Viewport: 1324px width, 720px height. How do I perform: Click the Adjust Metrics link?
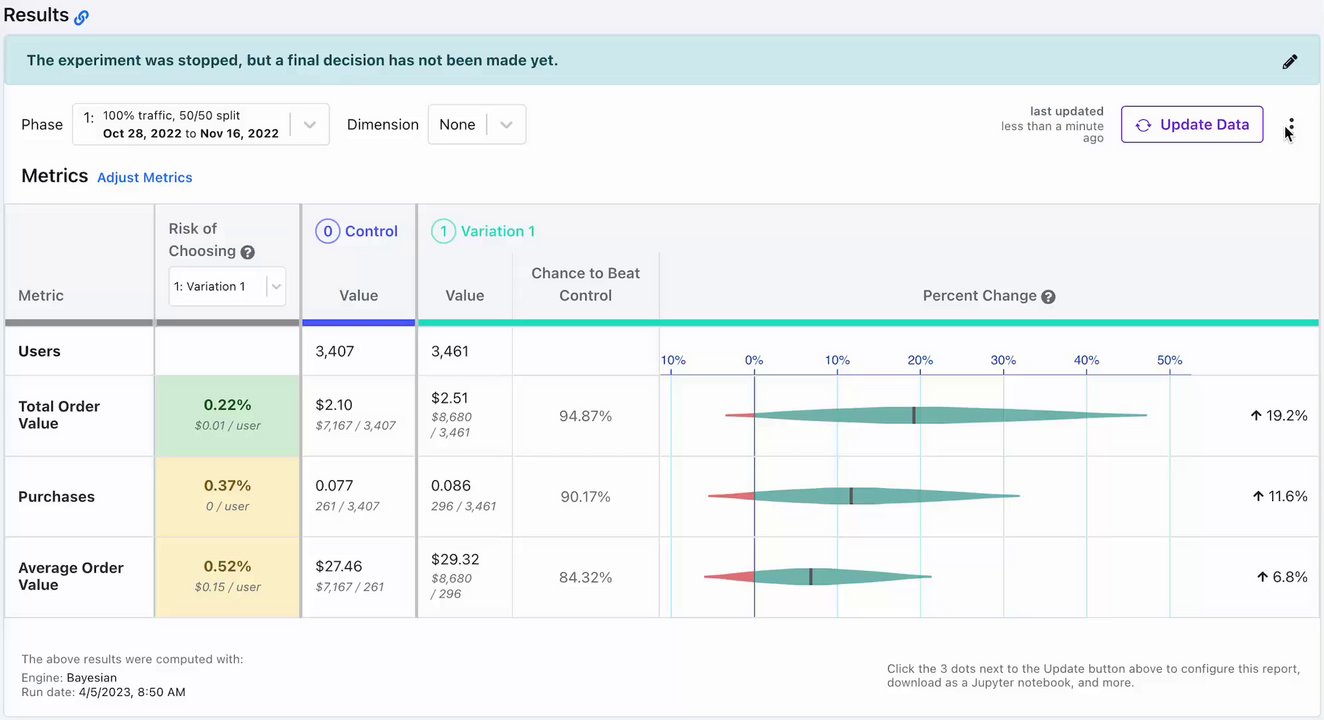point(144,178)
